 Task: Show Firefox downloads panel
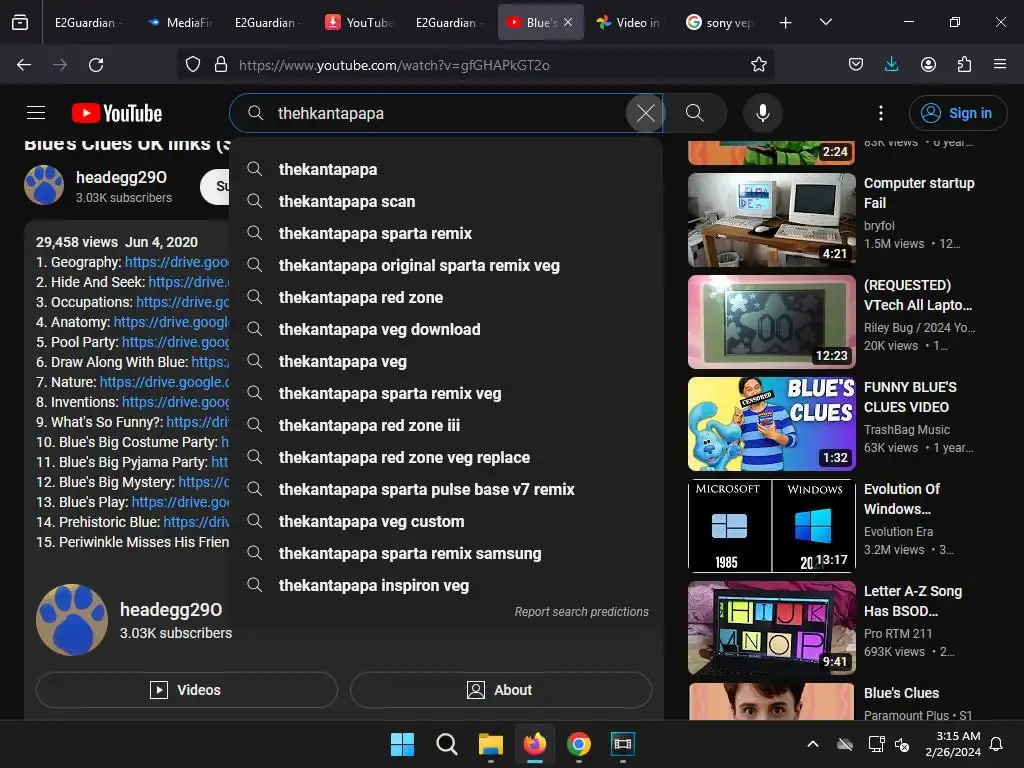coord(891,65)
